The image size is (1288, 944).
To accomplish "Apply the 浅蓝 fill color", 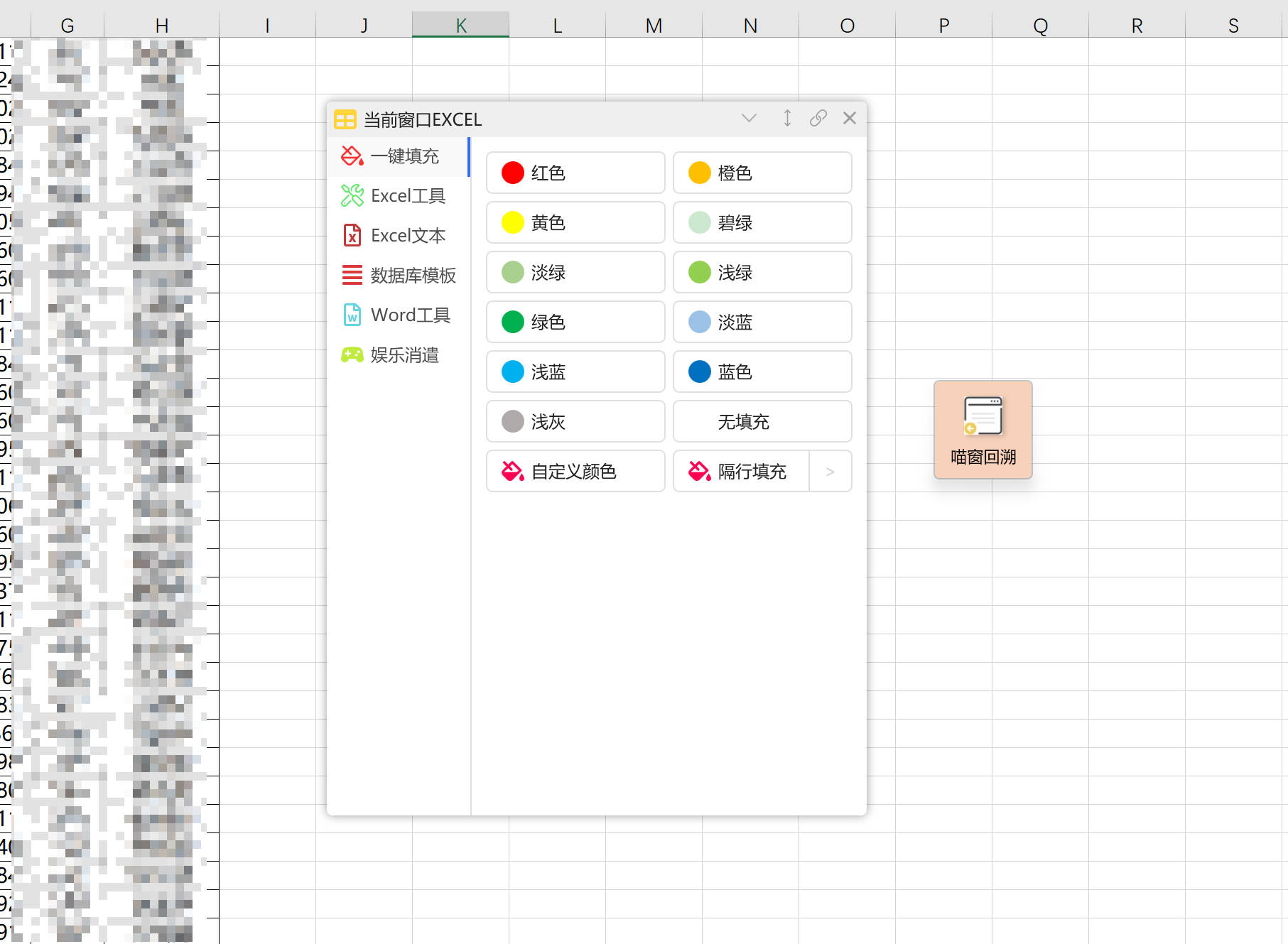I will tap(575, 371).
